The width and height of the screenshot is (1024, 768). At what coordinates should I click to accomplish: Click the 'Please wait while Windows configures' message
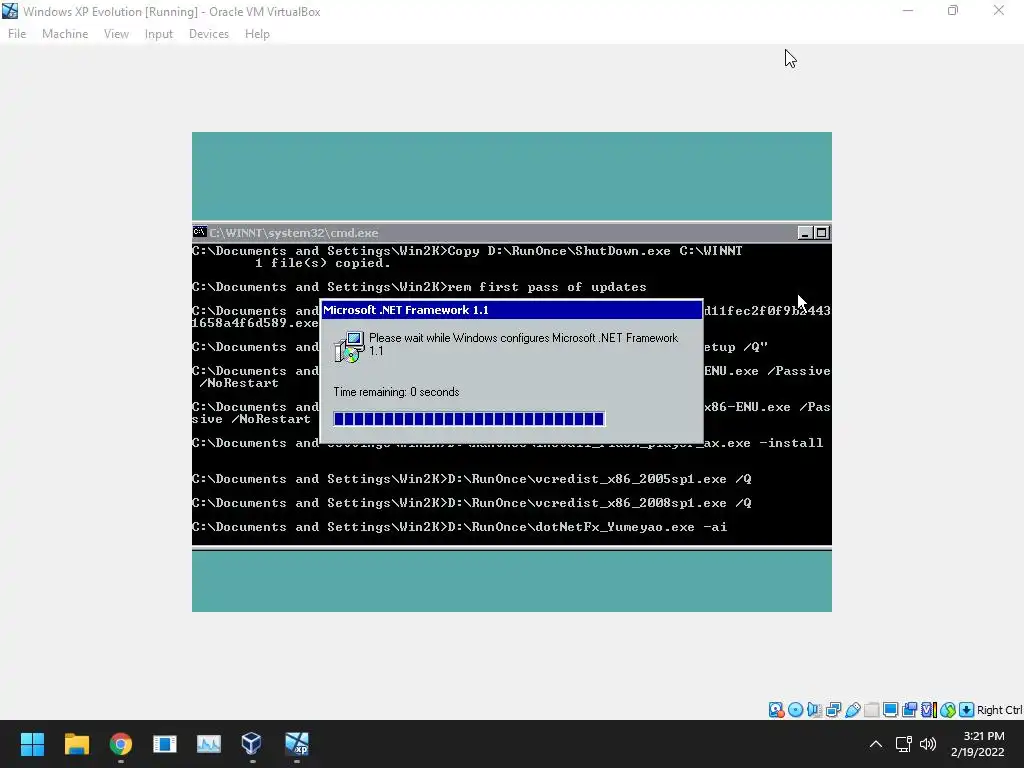pyautogui.click(x=524, y=344)
